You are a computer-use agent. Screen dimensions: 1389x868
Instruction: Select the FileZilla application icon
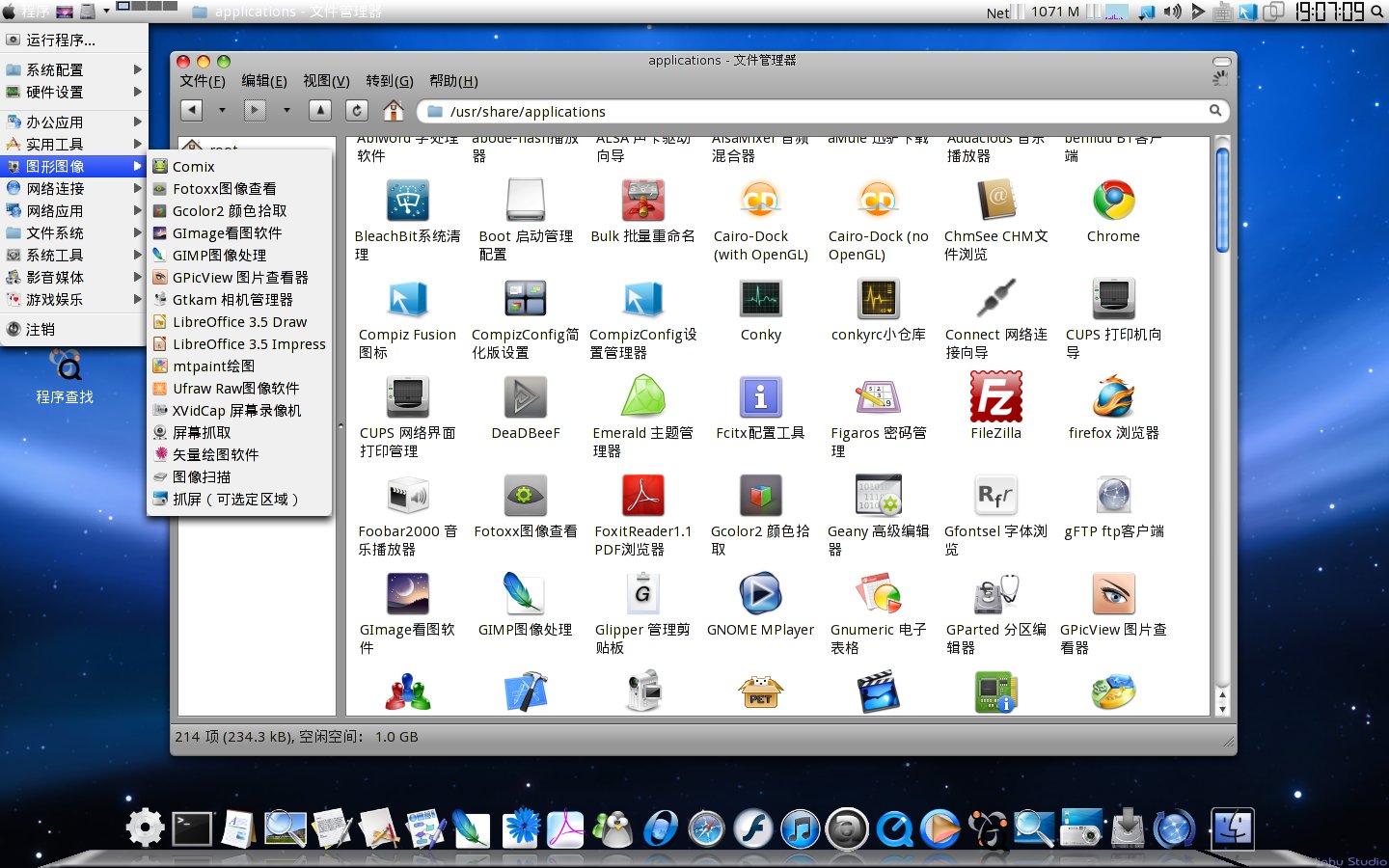pyautogui.click(x=995, y=397)
